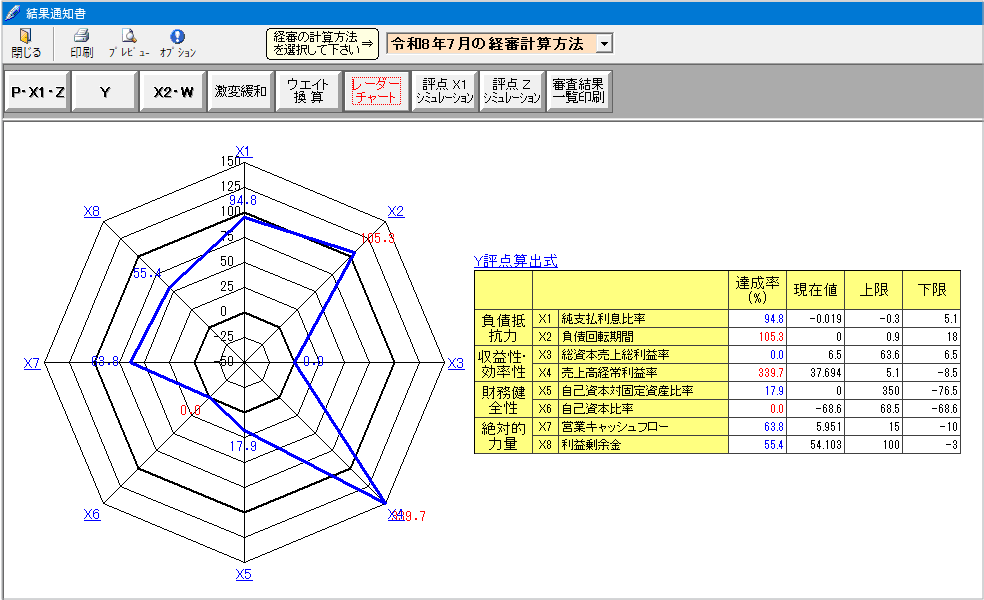Viewport: 984px width, 600px height.
Task: Click the X1 axis label link
Action: 243,151
